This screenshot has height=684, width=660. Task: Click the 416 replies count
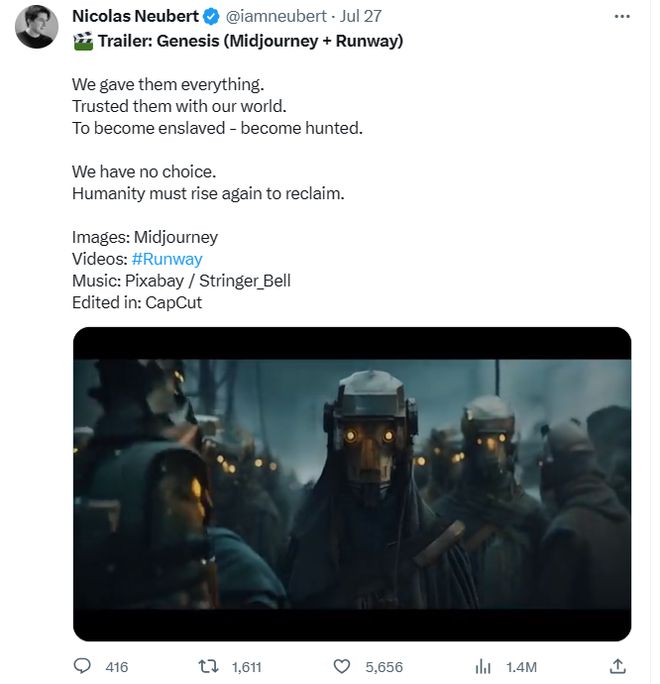point(116,667)
